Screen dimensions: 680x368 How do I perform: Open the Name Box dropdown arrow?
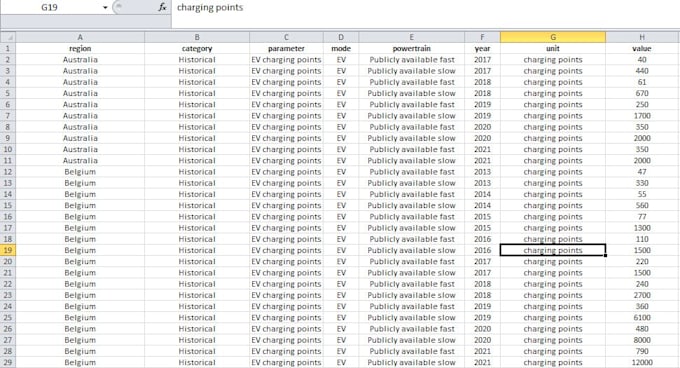[105, 7]
